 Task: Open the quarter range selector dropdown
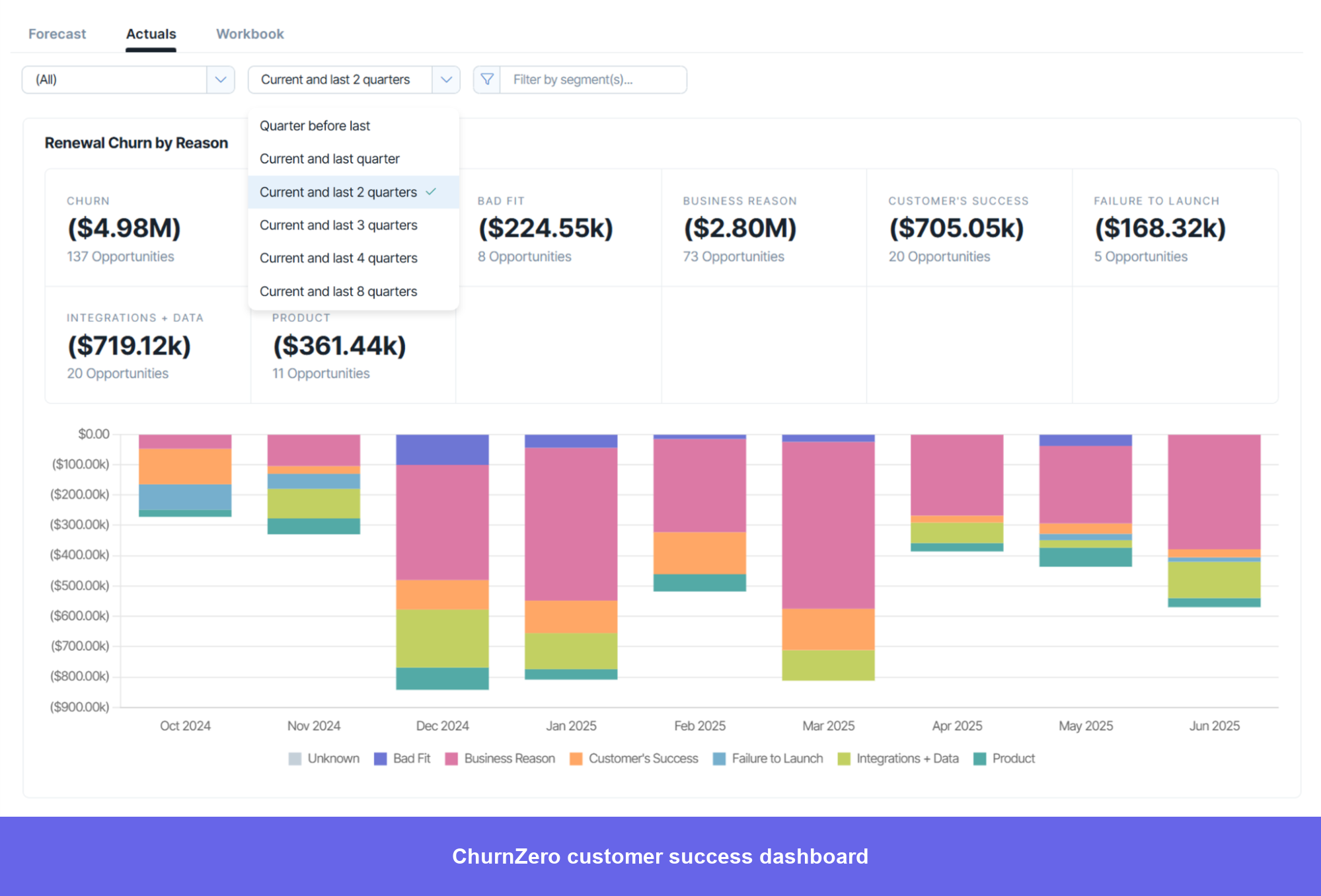354,79
